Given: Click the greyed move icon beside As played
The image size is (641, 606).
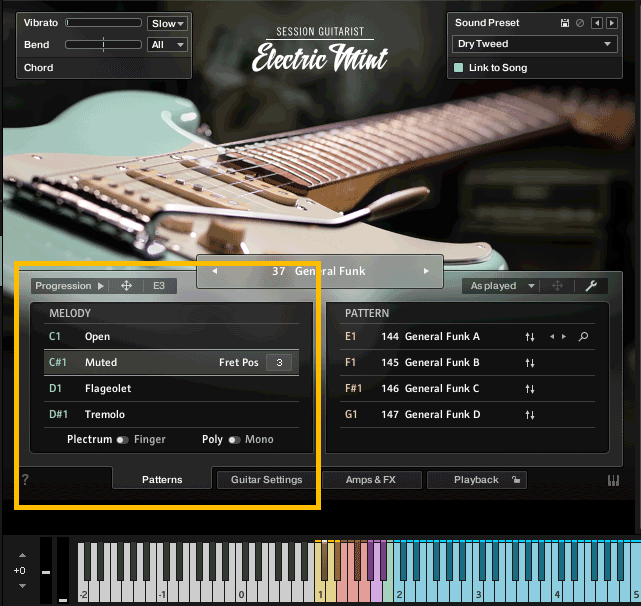Looking at the screenshot, I should (557, 285).
